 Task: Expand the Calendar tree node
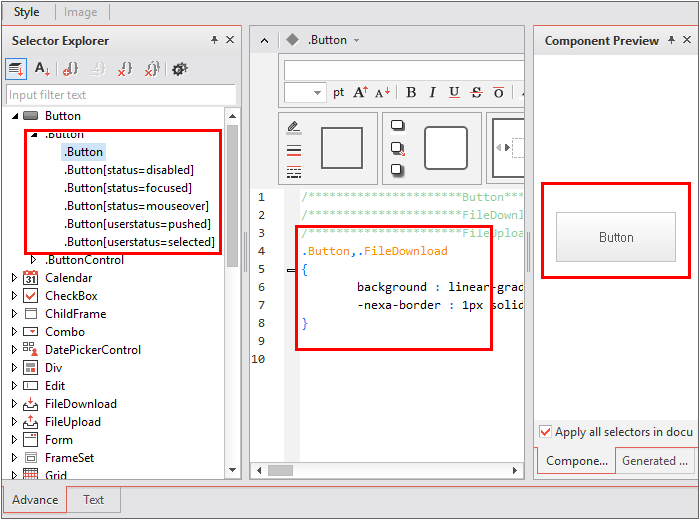tap(14, 278)
